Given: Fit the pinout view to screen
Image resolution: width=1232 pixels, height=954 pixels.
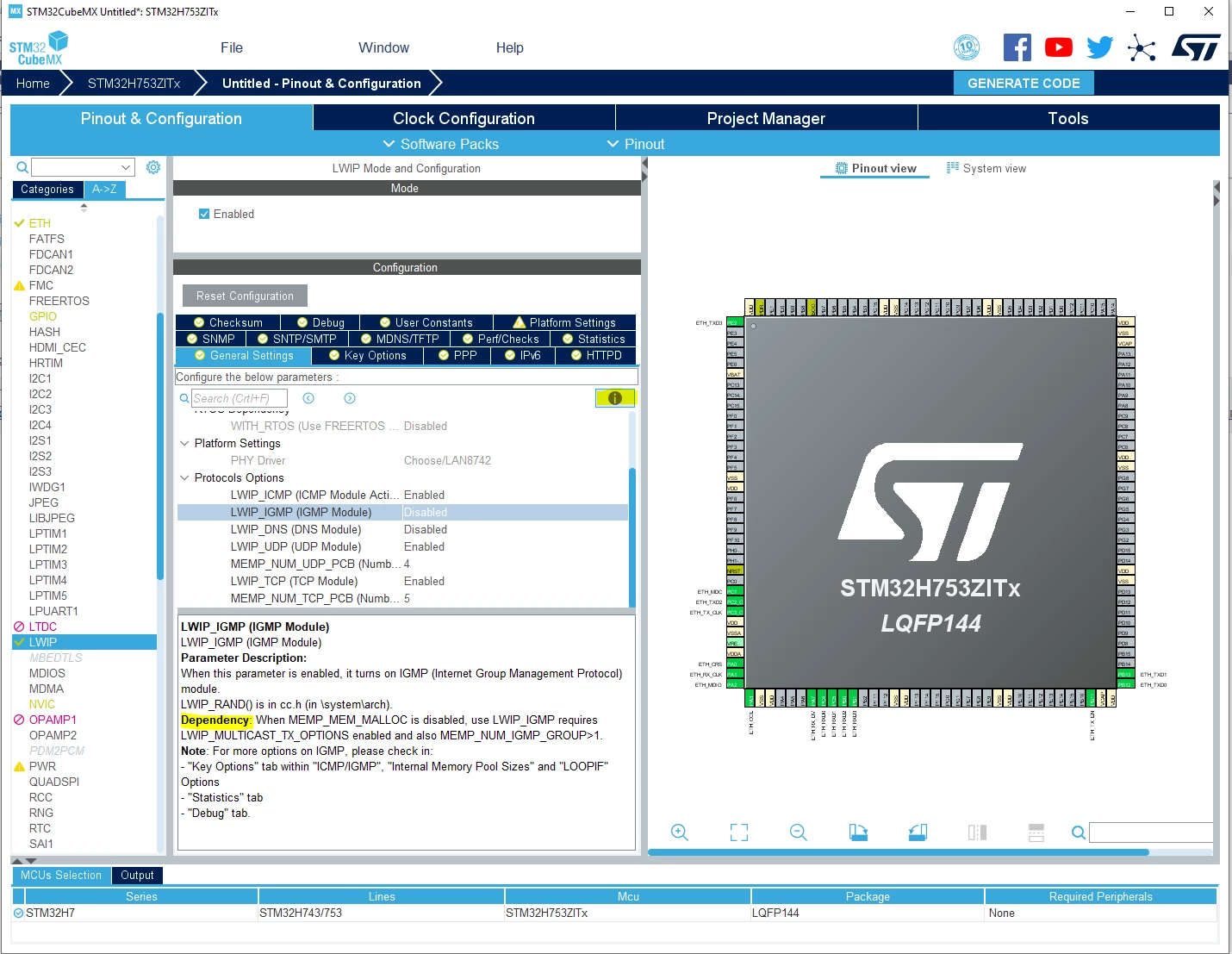Looking at the screenshot, I should pos(739,832).
